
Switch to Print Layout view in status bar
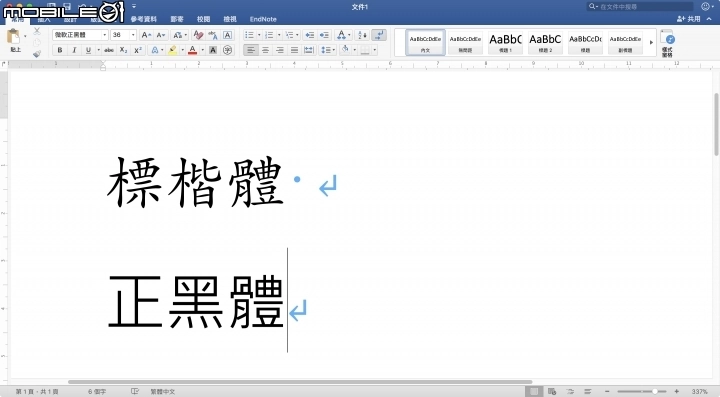tap(534, 391)
